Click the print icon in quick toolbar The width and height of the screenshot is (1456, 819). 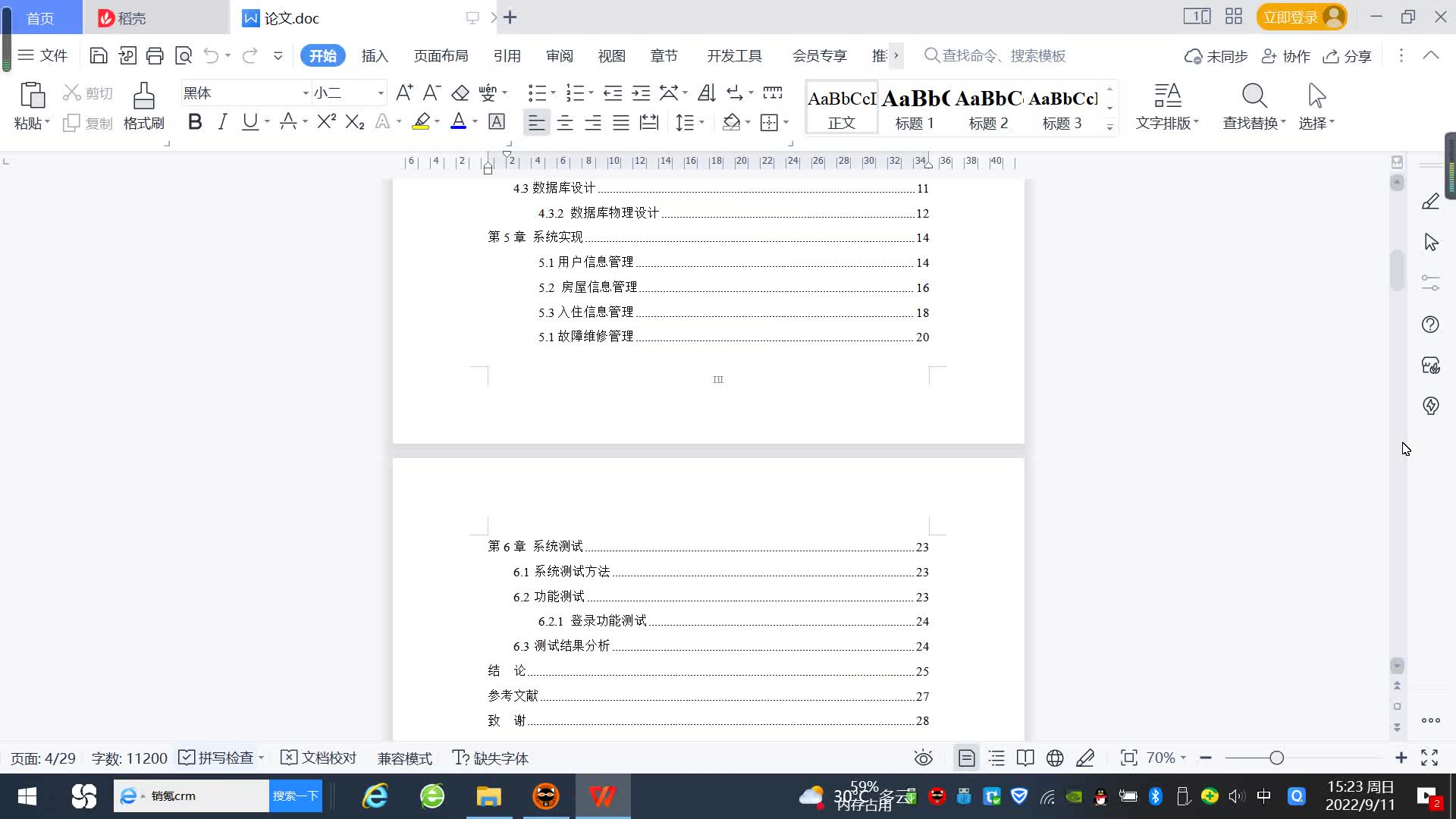[x=155, y=55]
